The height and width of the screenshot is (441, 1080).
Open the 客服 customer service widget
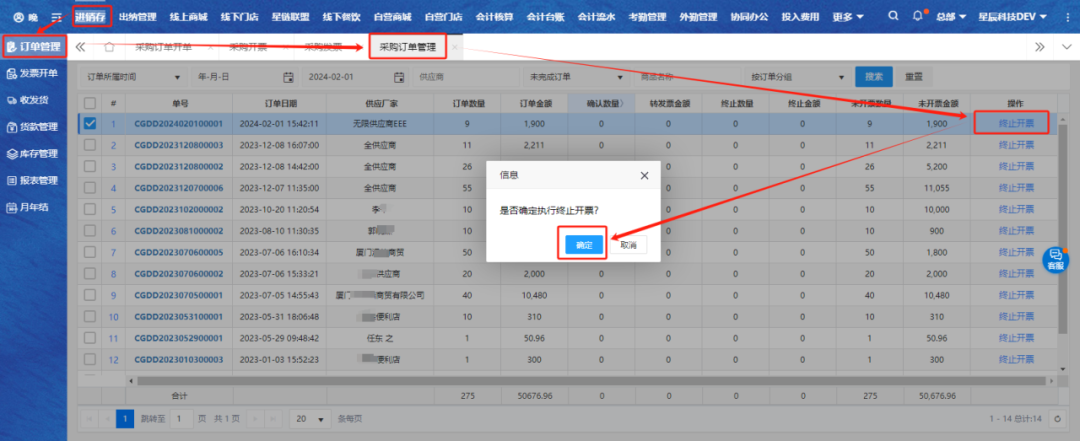pyautogui.click(x=1055, y=260)
